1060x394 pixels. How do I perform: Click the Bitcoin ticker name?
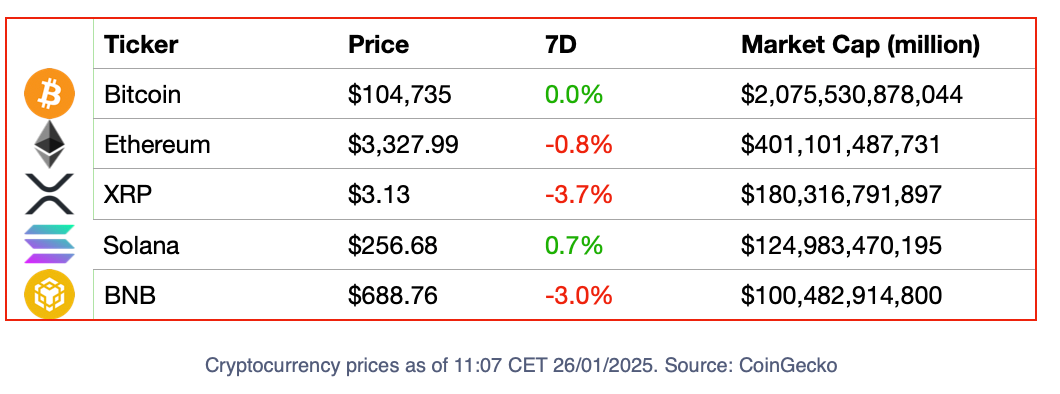pos(143,95)
